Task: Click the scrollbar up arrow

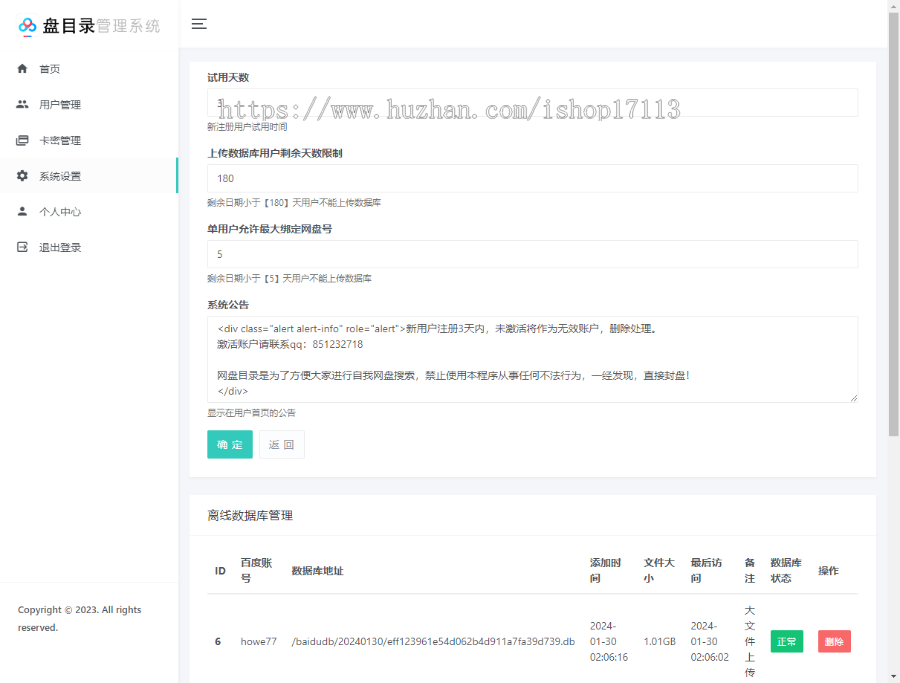Action: pos(894,5)
